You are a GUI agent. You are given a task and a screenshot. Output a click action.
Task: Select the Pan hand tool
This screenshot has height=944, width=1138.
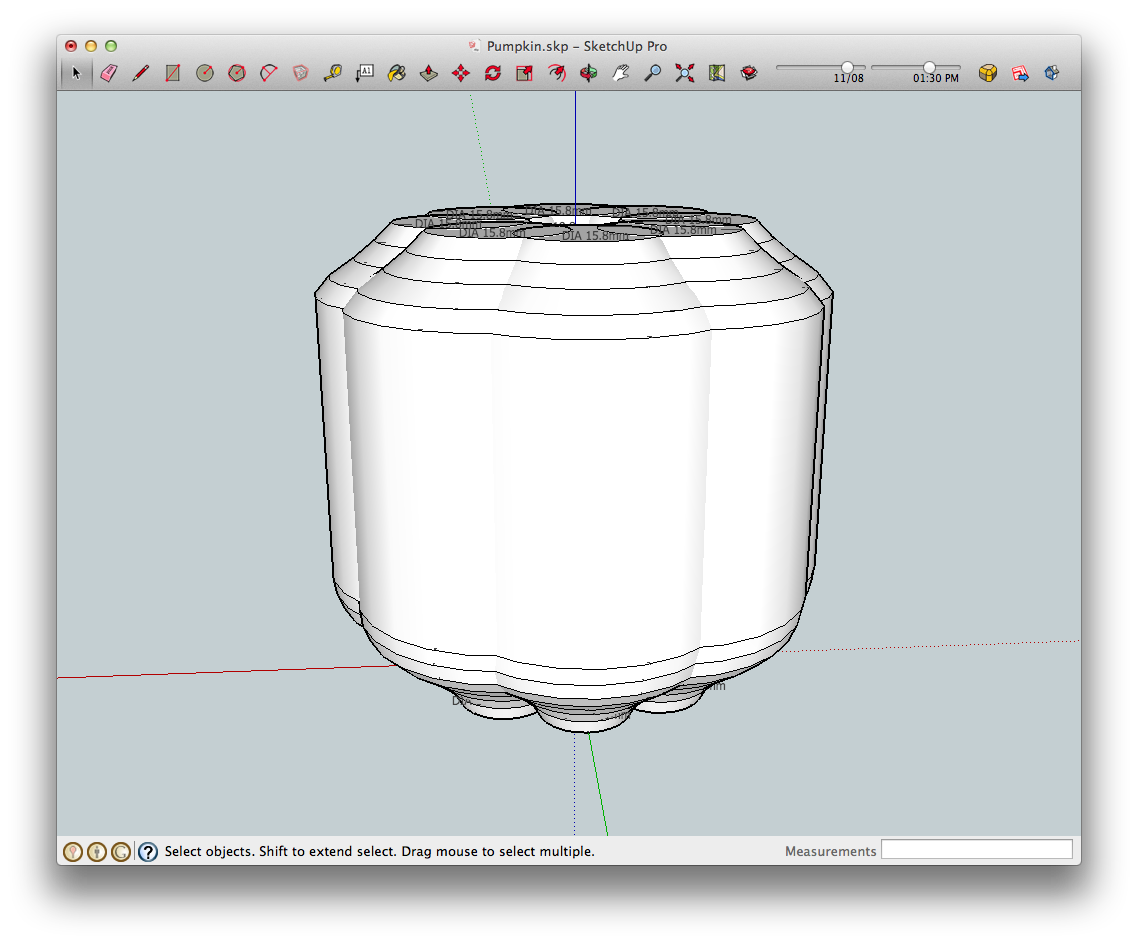[622, 72]
